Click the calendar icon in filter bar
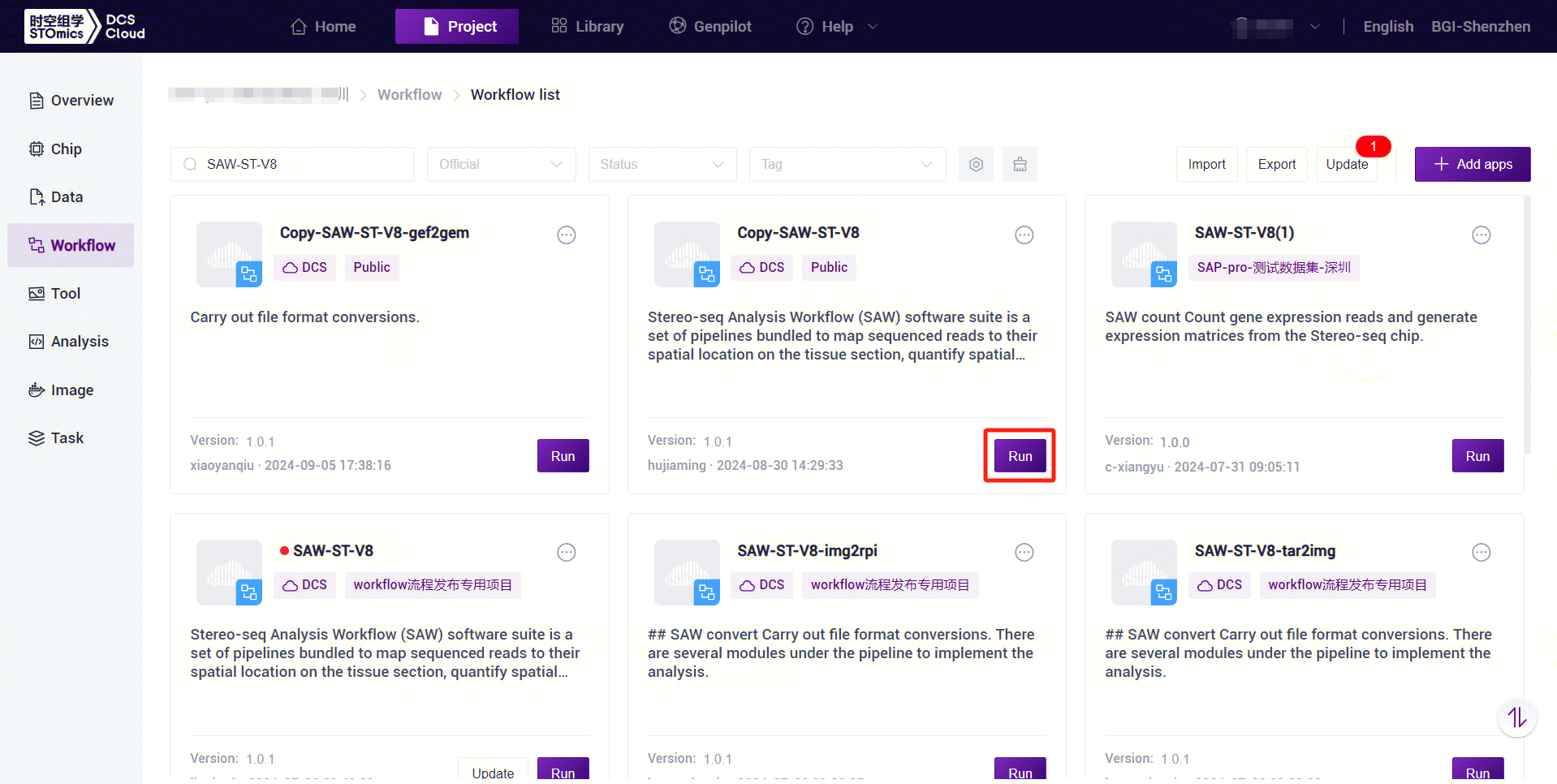 coord(1020,165)
